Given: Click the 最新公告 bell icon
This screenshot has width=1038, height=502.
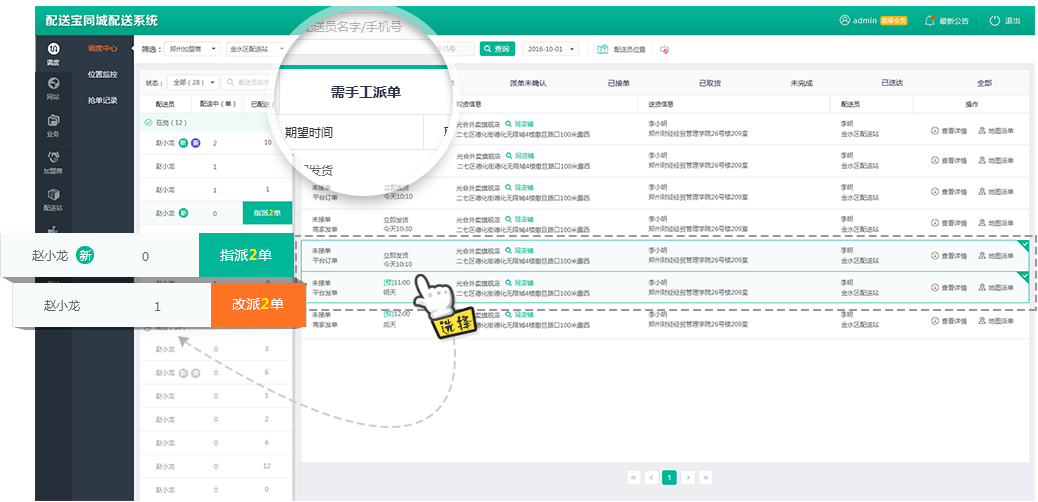Looking at the screenshot, I should (930, 20).
